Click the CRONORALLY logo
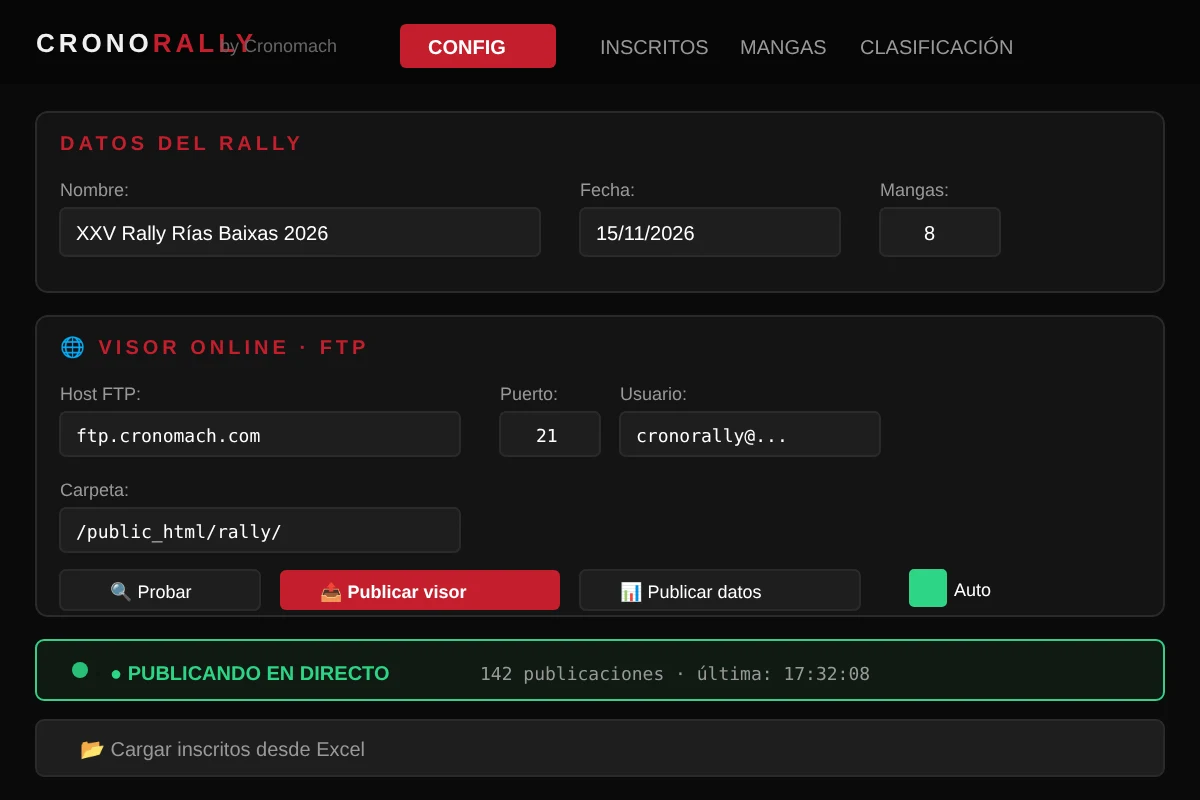The width and height of the screenshot is (1200, 800). point(146,43)
